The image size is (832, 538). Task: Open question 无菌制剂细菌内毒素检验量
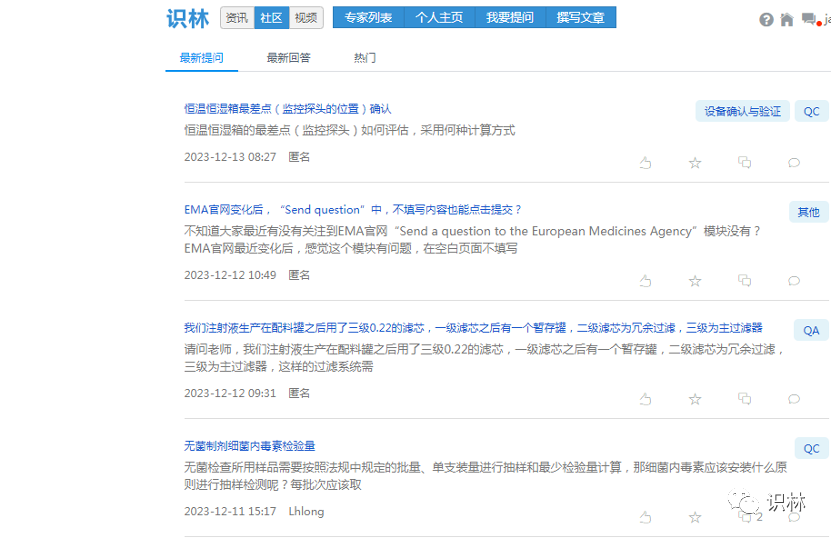249,446
